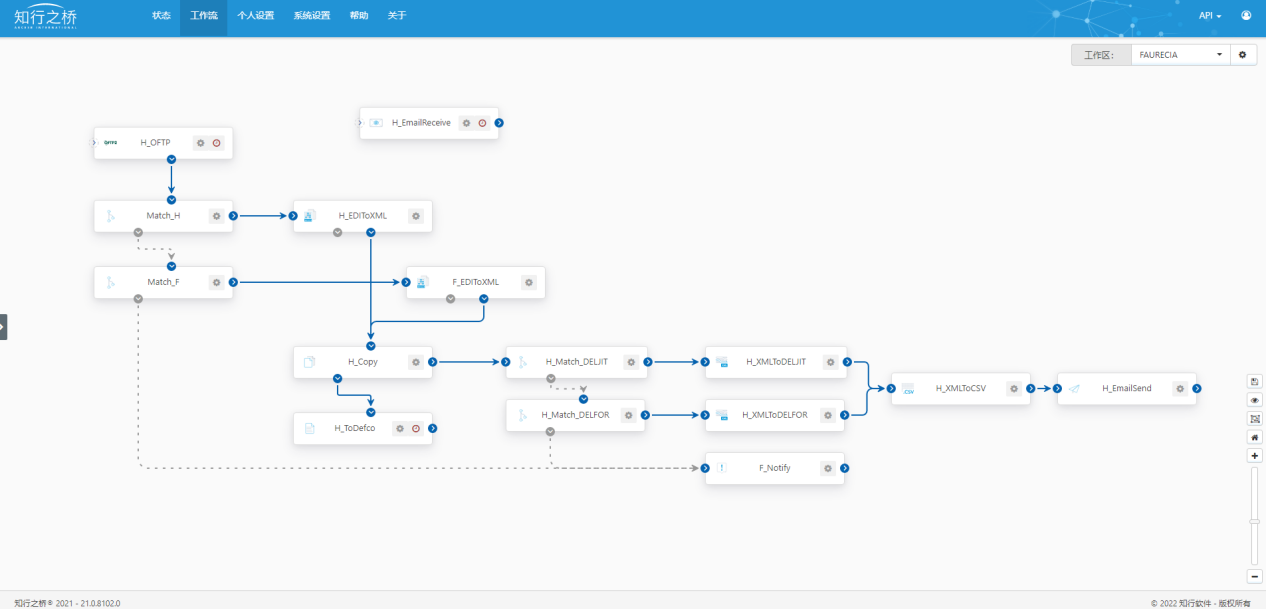
Task: Click the zoom in plus button
Action: 1255,456
